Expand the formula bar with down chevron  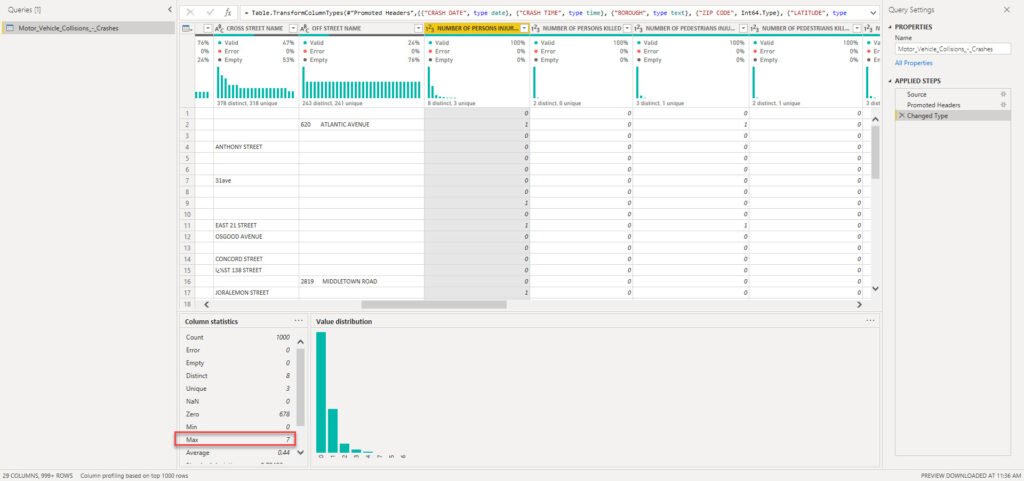click(873, 12)
